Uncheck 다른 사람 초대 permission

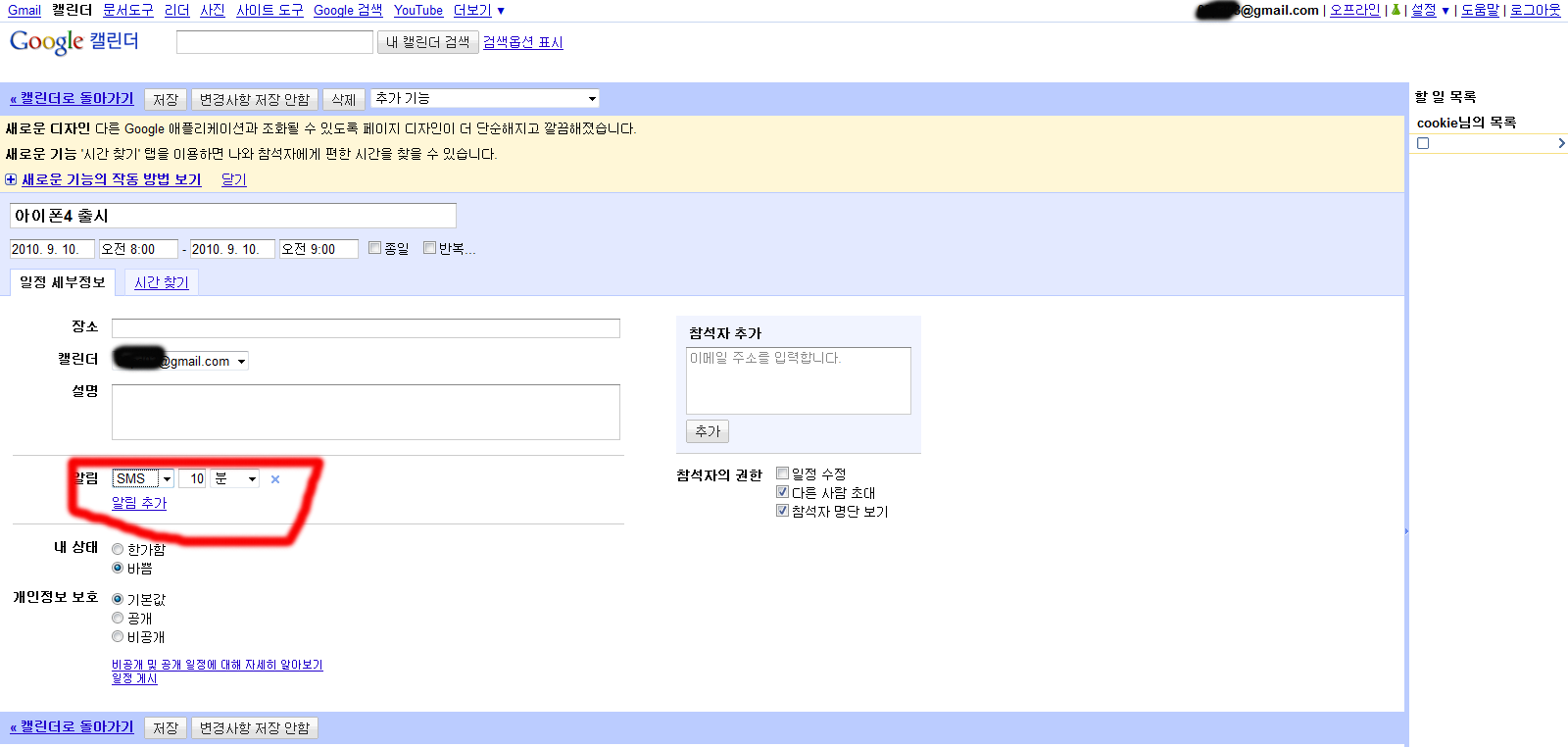[782, 492]
